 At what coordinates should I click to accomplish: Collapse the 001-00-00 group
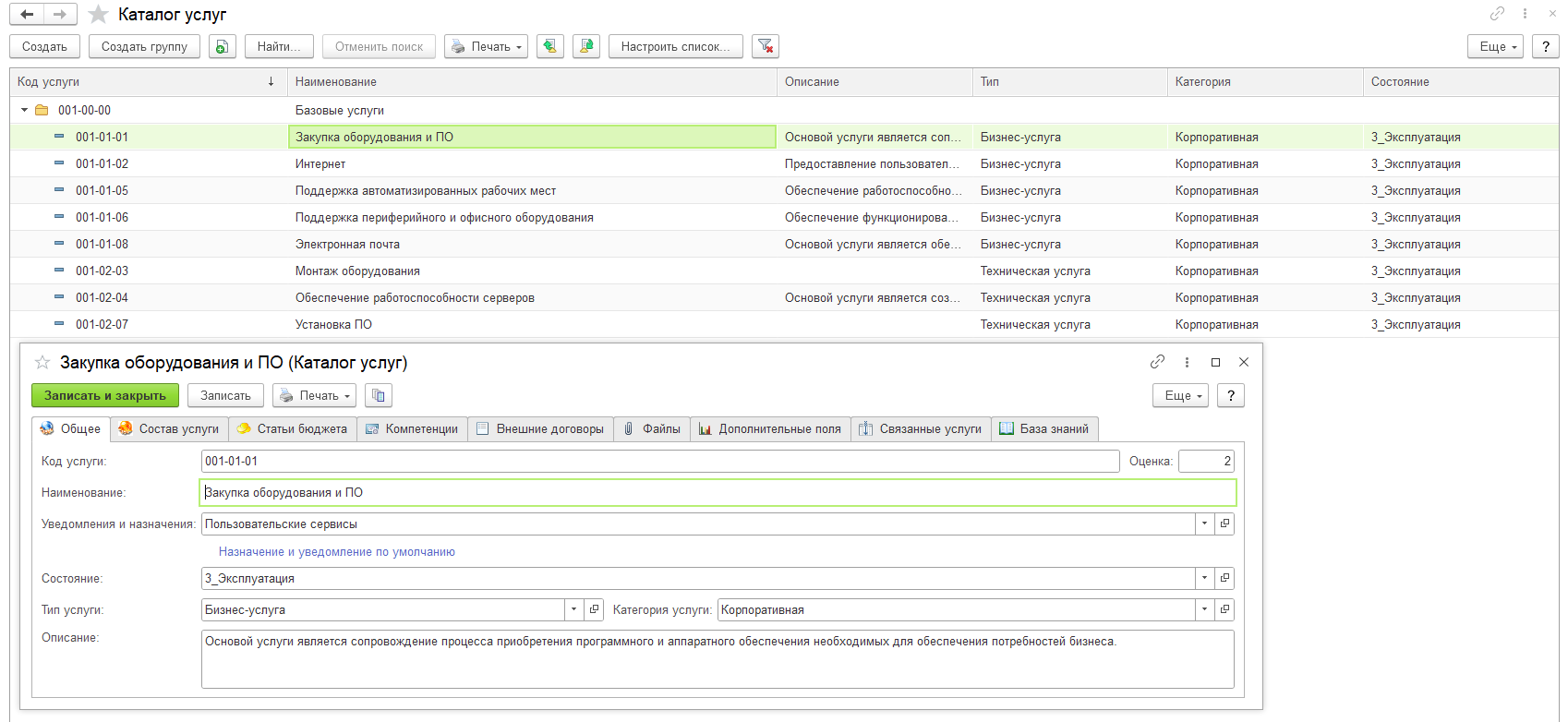click(x=24, y=110)
